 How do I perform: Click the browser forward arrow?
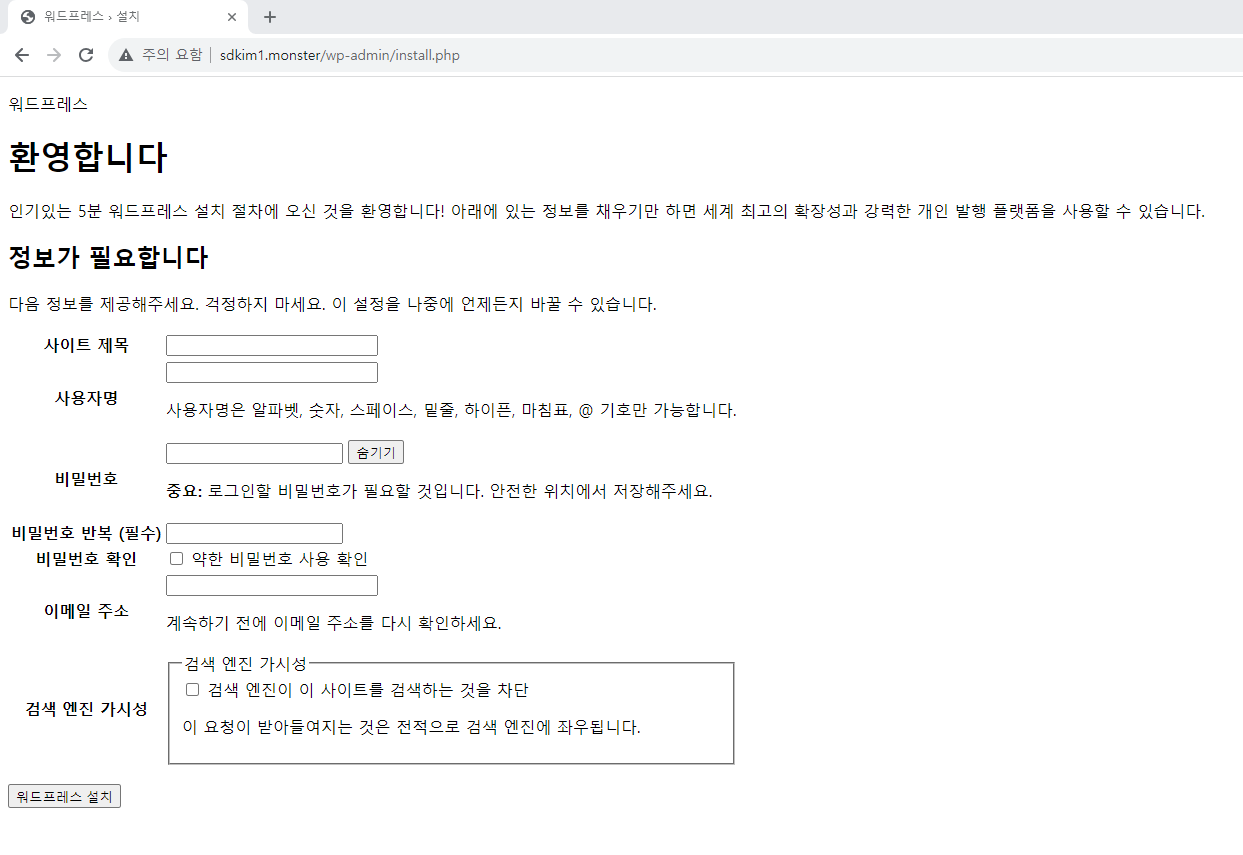click(x=54, y=55)
